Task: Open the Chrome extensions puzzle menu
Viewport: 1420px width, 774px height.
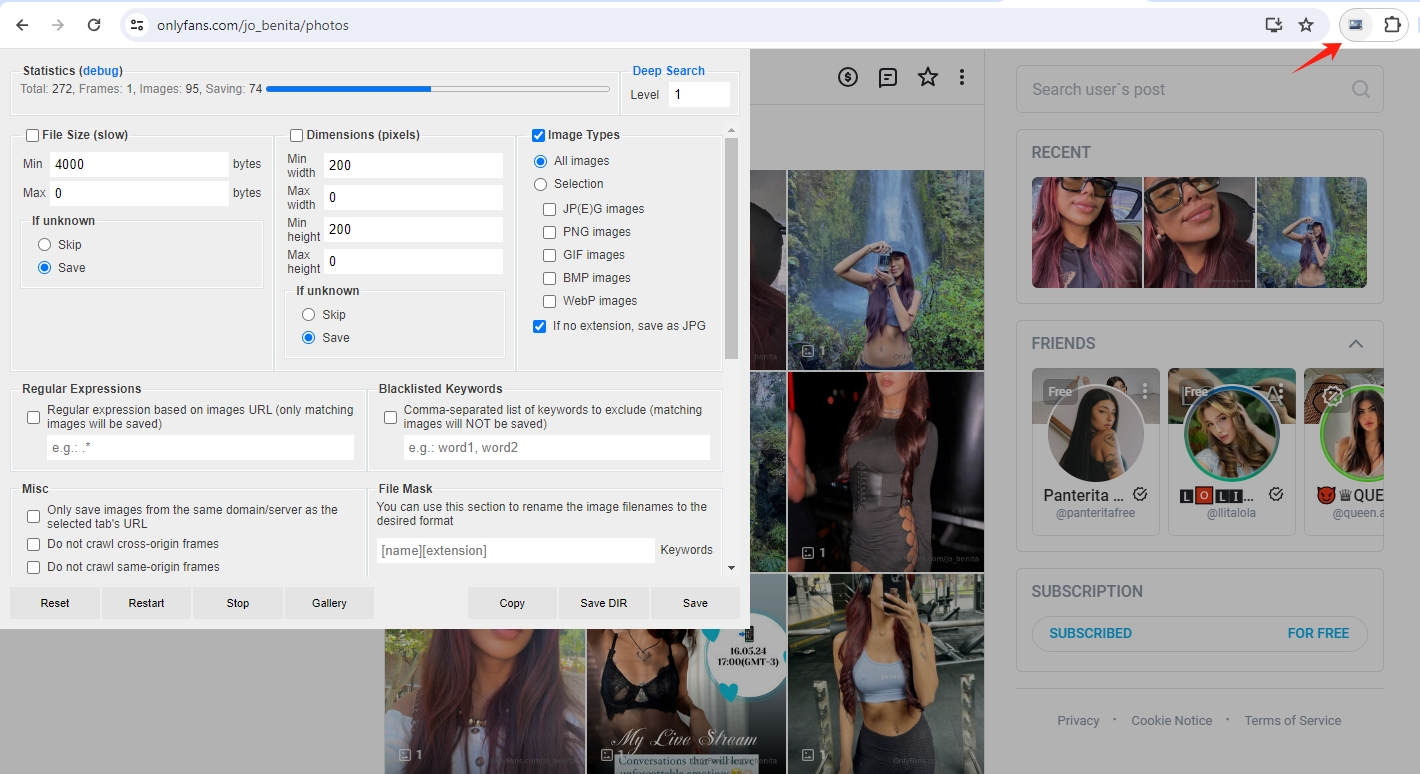Action: [x=1392, y=25]
